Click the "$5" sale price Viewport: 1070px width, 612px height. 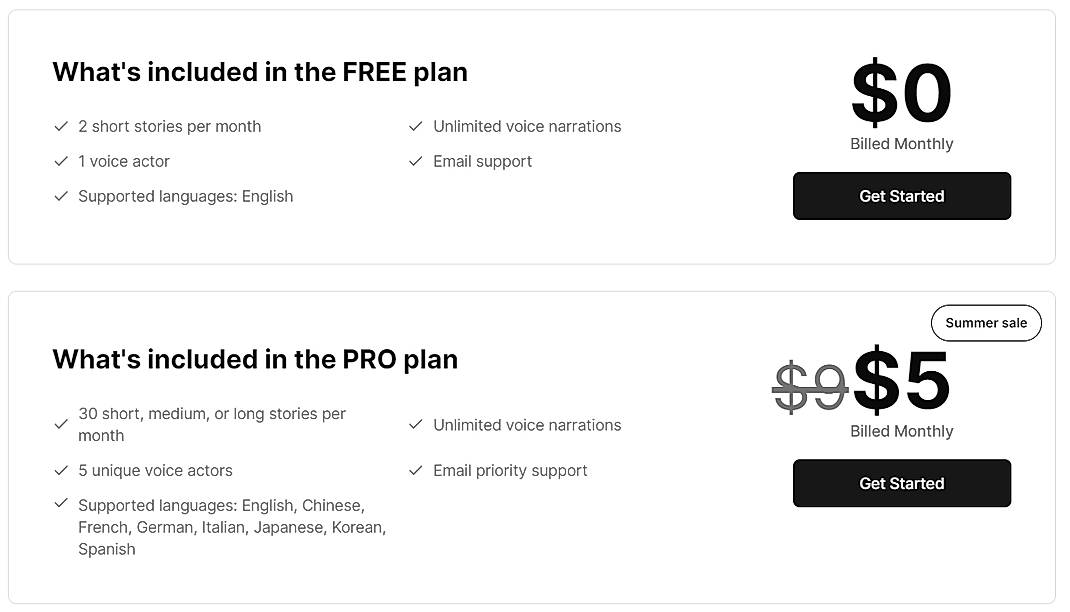pyautogui.click(x=903, y=381)
